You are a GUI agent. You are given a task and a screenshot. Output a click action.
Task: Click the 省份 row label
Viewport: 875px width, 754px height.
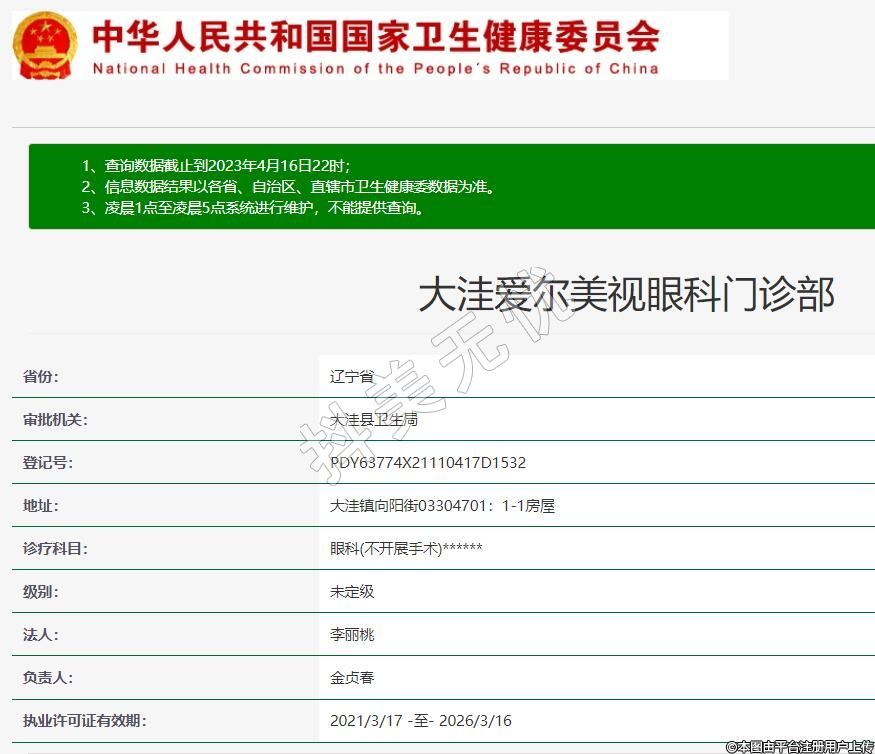coord(41,377)
